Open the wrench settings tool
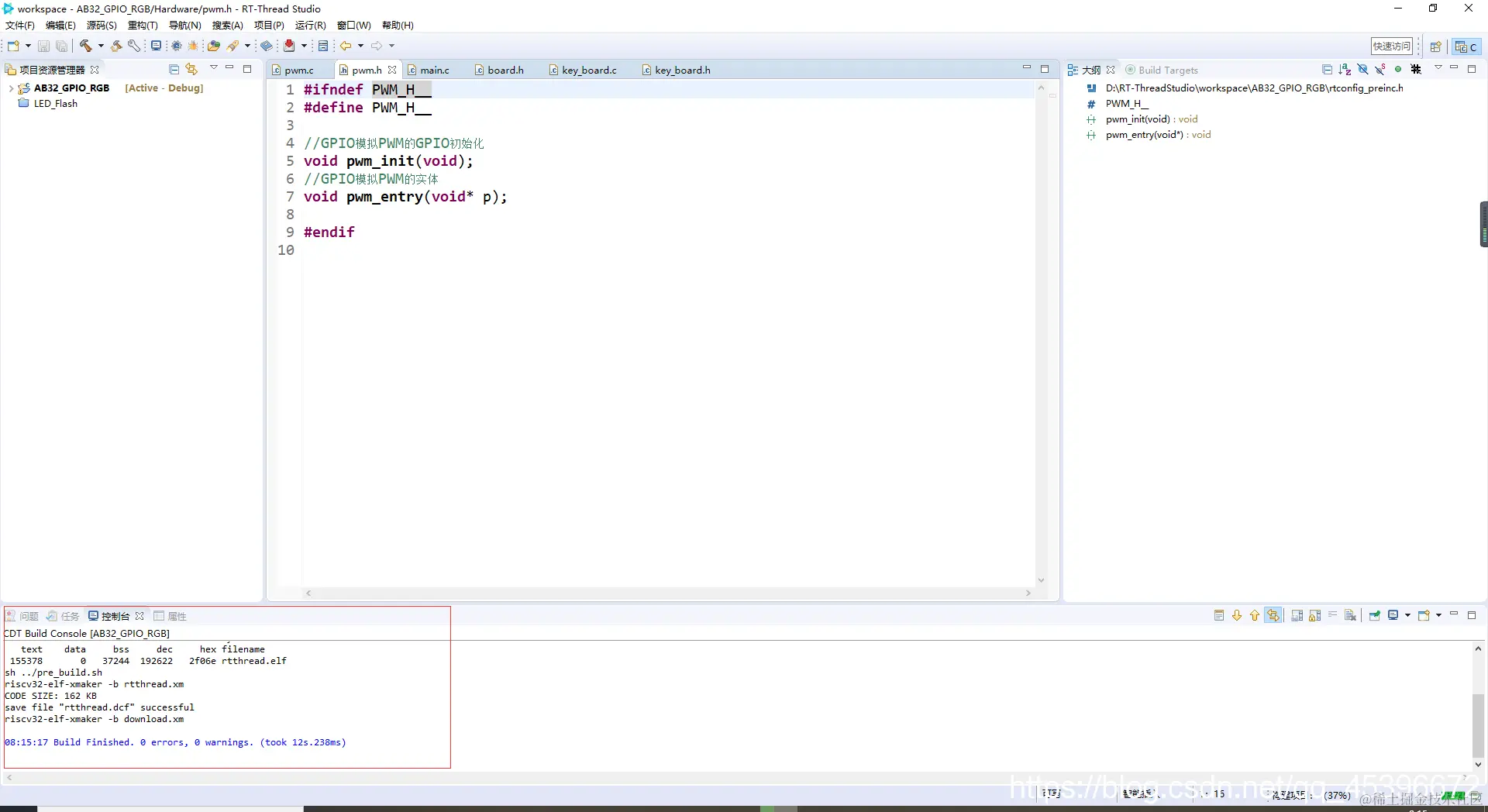The height and width of the screenshot is (812, 1488). [x=134, y=46]
